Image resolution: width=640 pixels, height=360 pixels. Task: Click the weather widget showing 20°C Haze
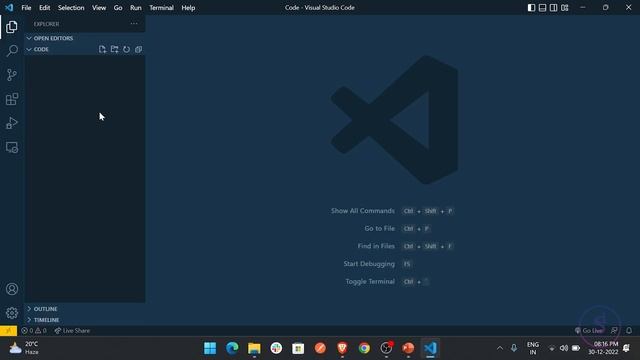[x=24, y=348]
